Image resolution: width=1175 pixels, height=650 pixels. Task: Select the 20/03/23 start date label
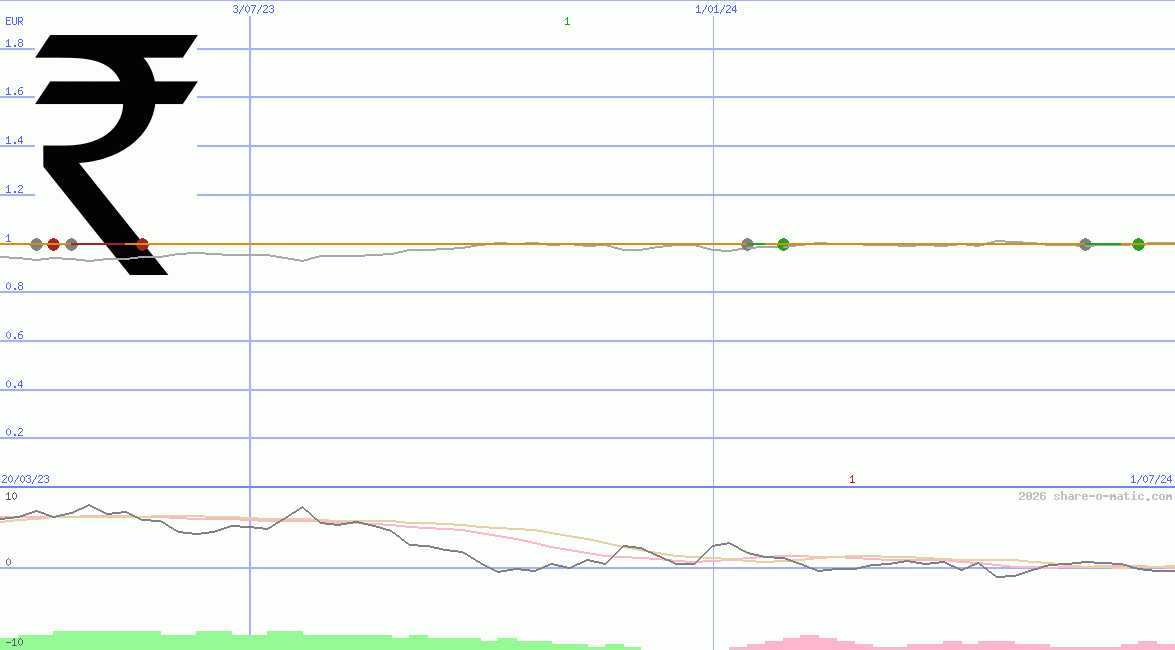click(25, 480)
